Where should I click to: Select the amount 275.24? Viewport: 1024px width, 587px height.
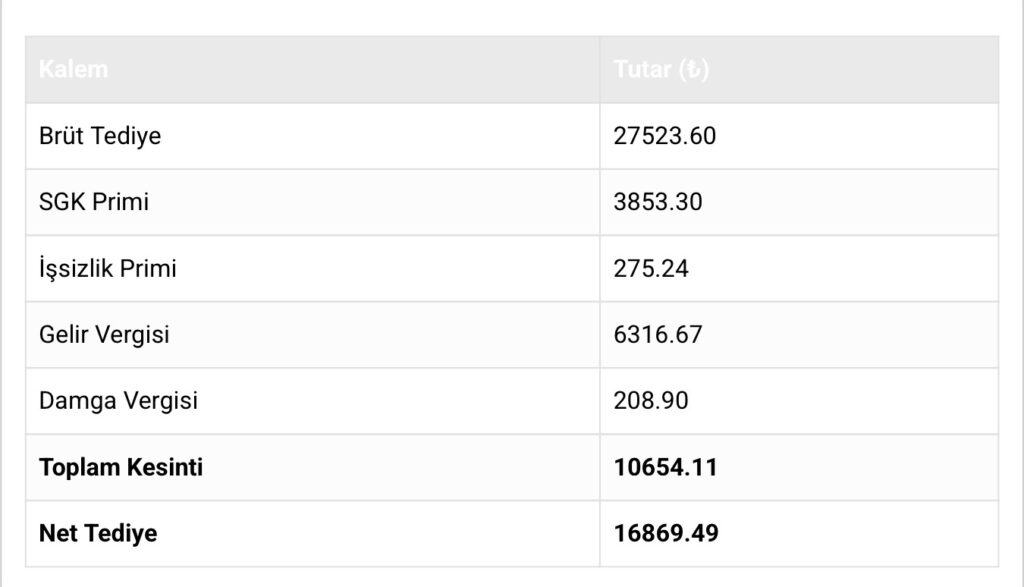(651, 268)
